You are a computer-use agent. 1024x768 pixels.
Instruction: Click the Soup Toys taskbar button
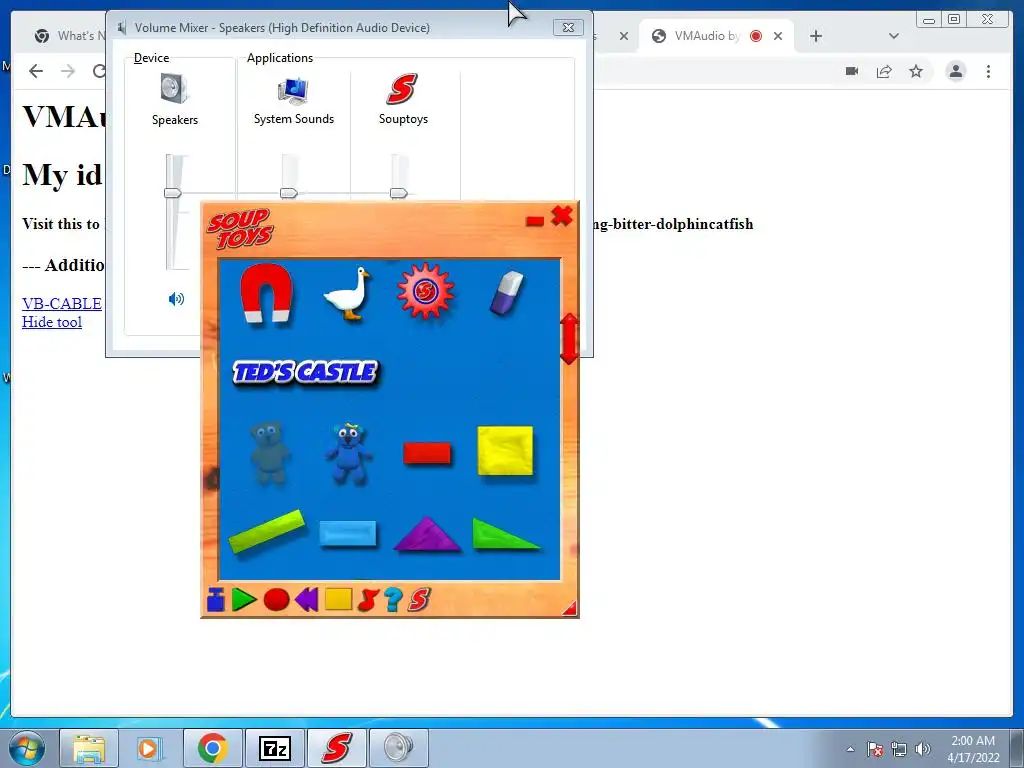click(336, 748)
